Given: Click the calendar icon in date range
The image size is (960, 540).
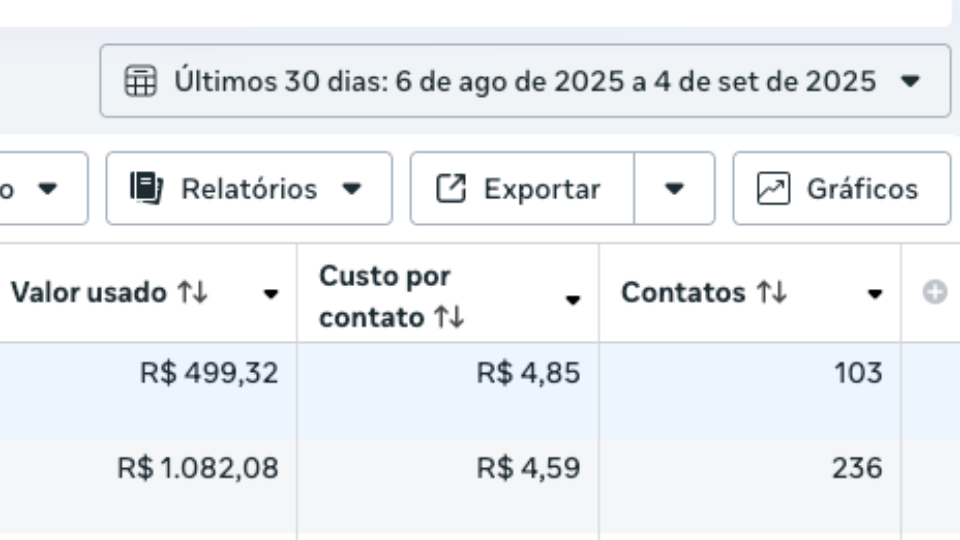Looking at the screenshot, I should tap(140, 81).
